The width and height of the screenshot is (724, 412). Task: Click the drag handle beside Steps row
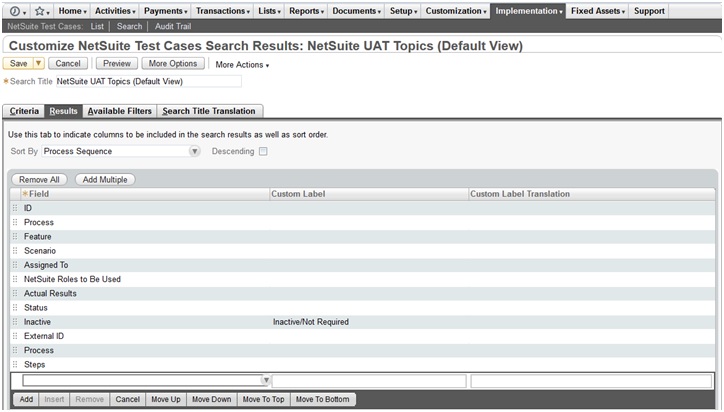14,365
